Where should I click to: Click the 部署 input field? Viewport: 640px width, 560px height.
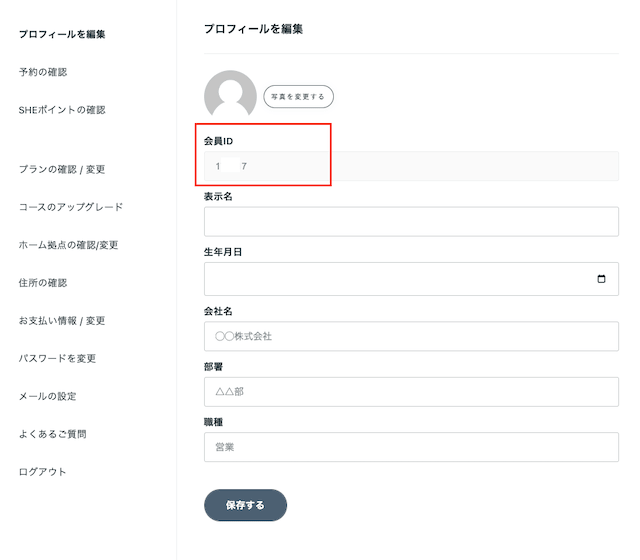coord(411,391)
